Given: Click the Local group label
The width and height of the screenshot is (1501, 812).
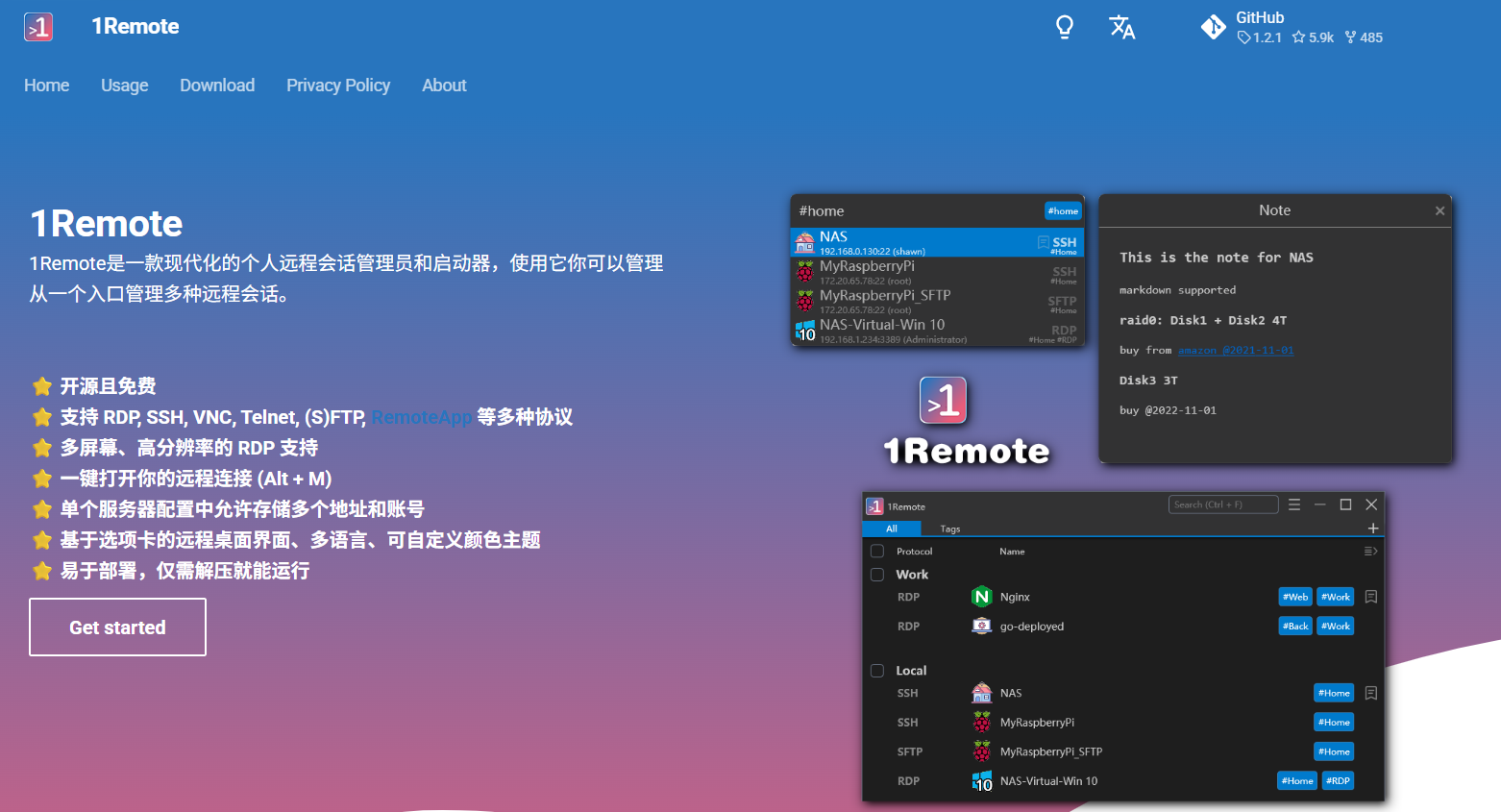Looking at the screenshot, I should pyautogui.click(x=911, y=671).
